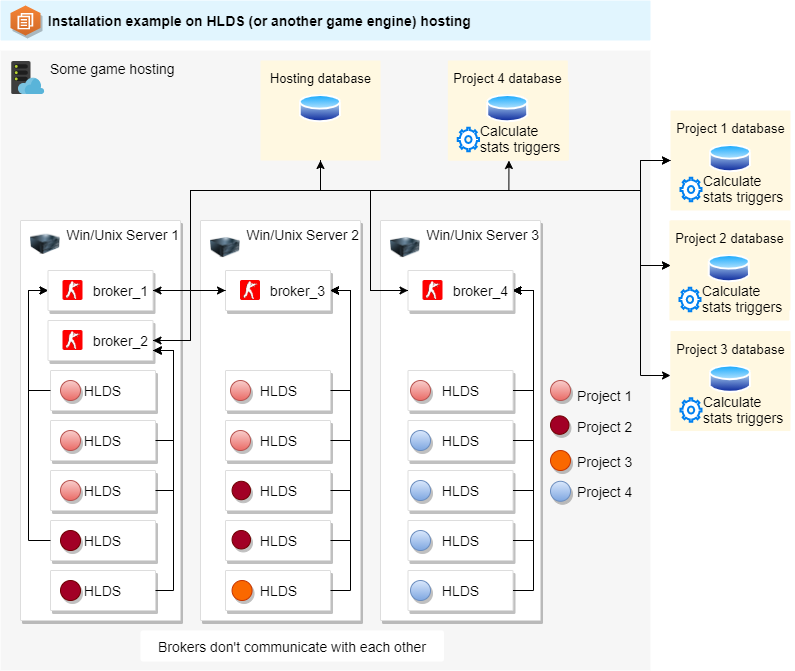795x671 pixels.
Task: Click the Project 1 database cylinder icon
Action: 730,158
